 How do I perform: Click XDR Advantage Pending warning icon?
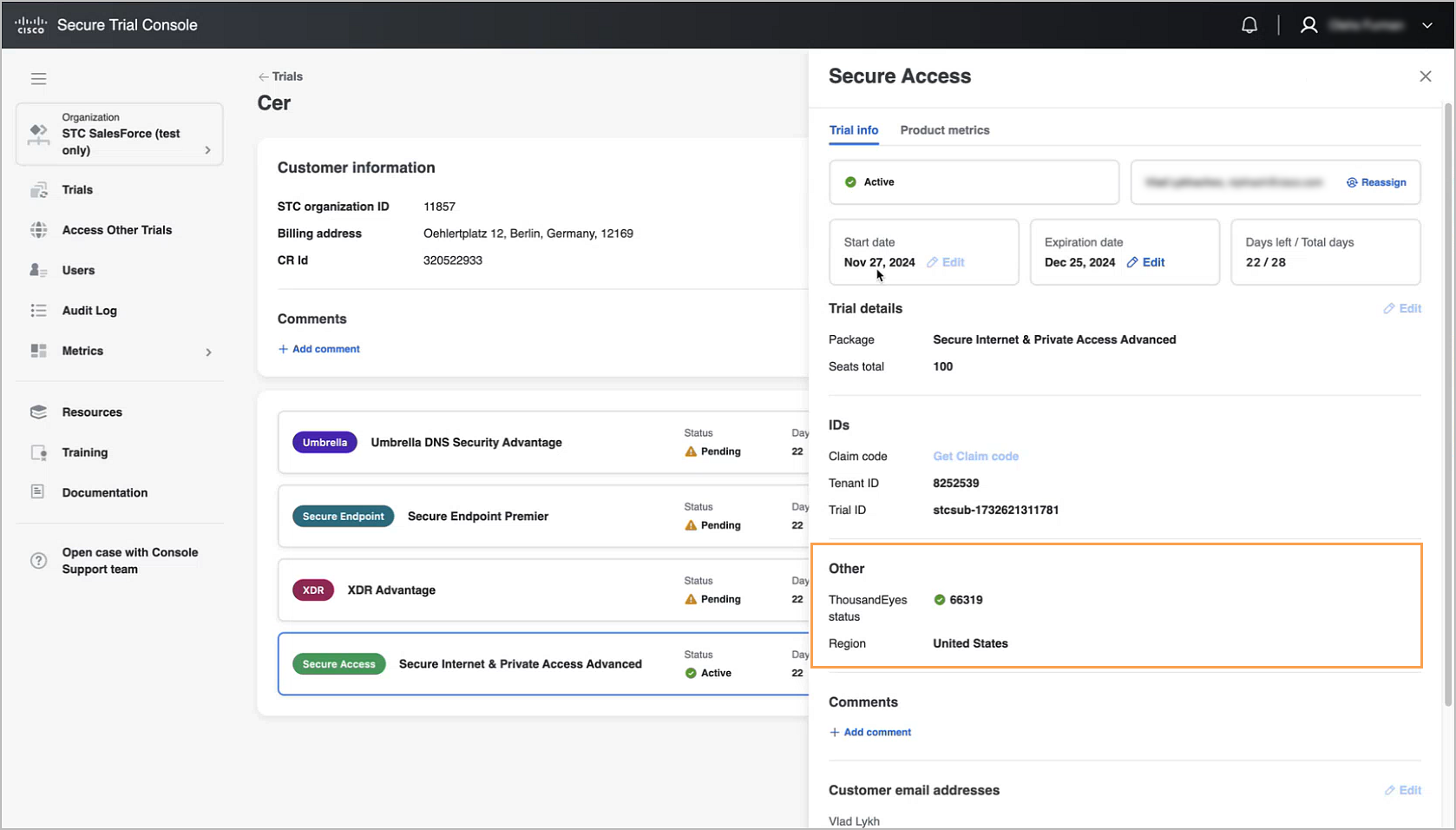tap(691, 599)
